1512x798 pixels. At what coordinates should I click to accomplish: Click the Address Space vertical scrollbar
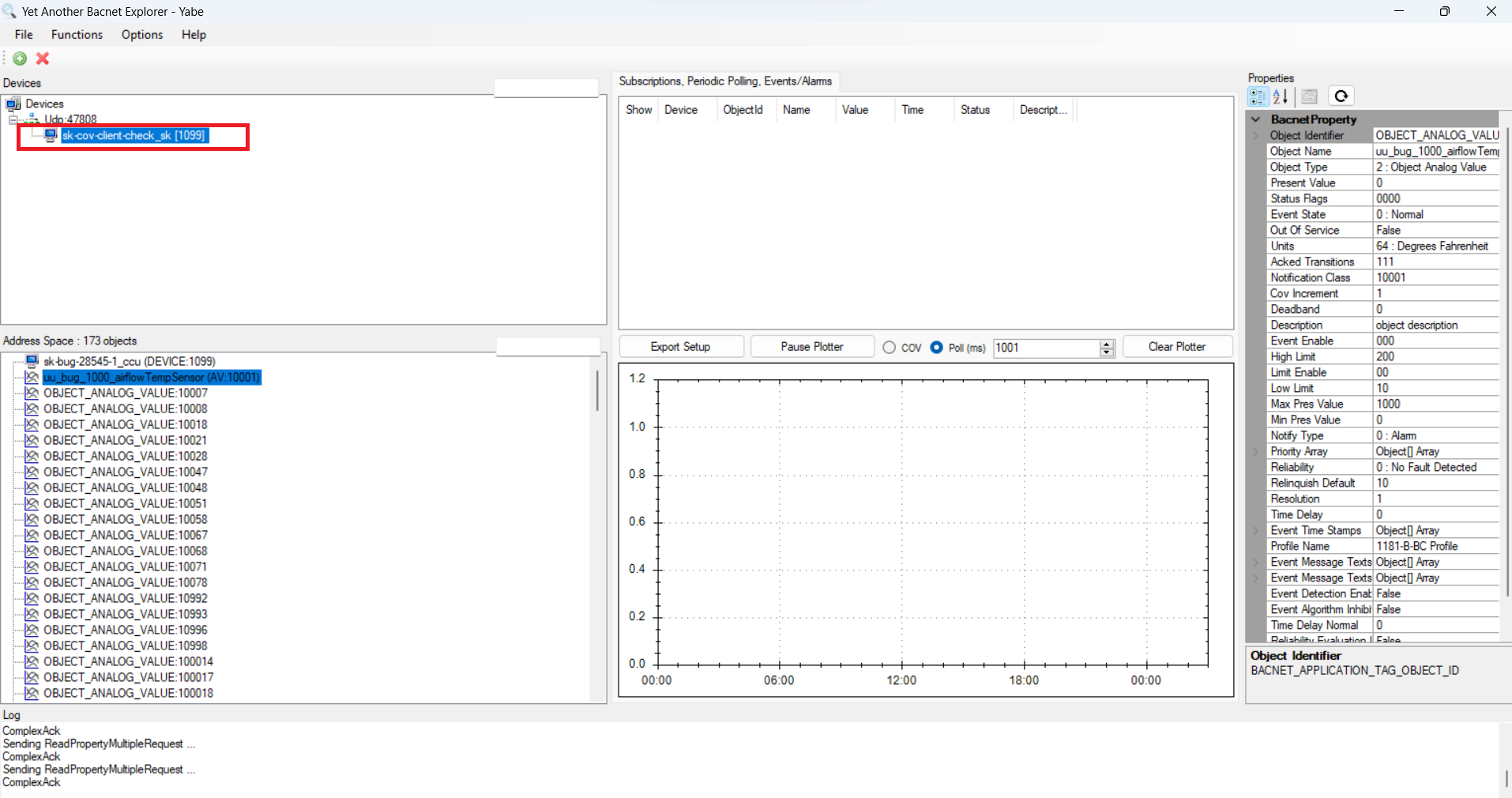point(597,528)
